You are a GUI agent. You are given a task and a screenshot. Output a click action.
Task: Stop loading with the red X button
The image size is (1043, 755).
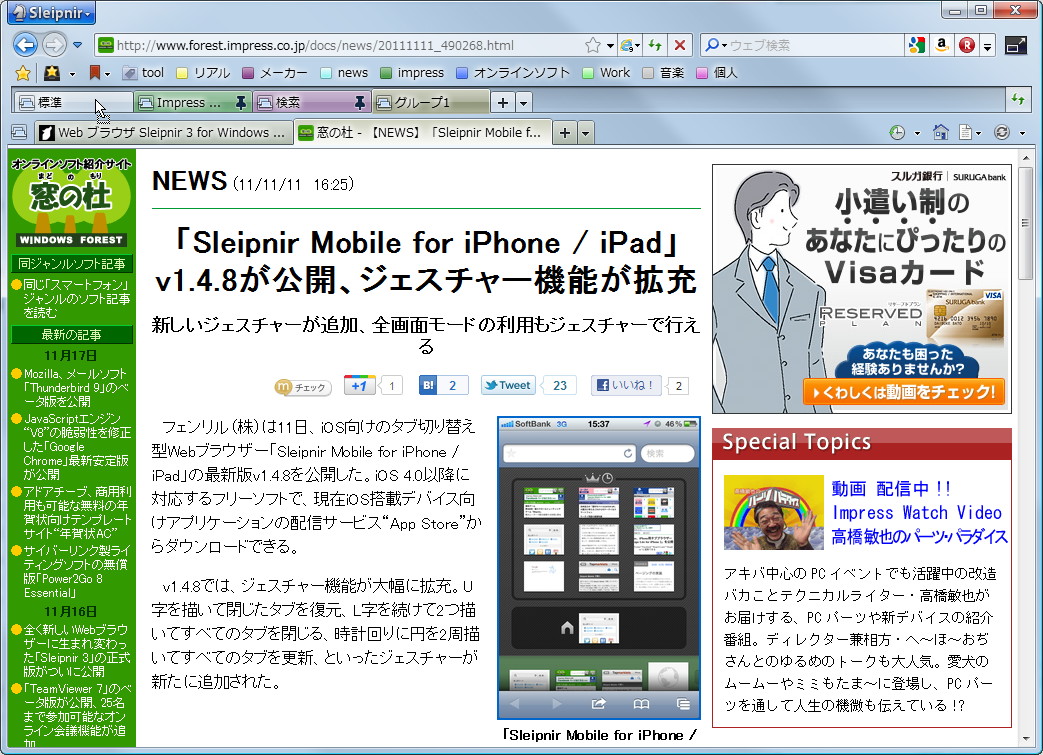click(x=680, y=45)
